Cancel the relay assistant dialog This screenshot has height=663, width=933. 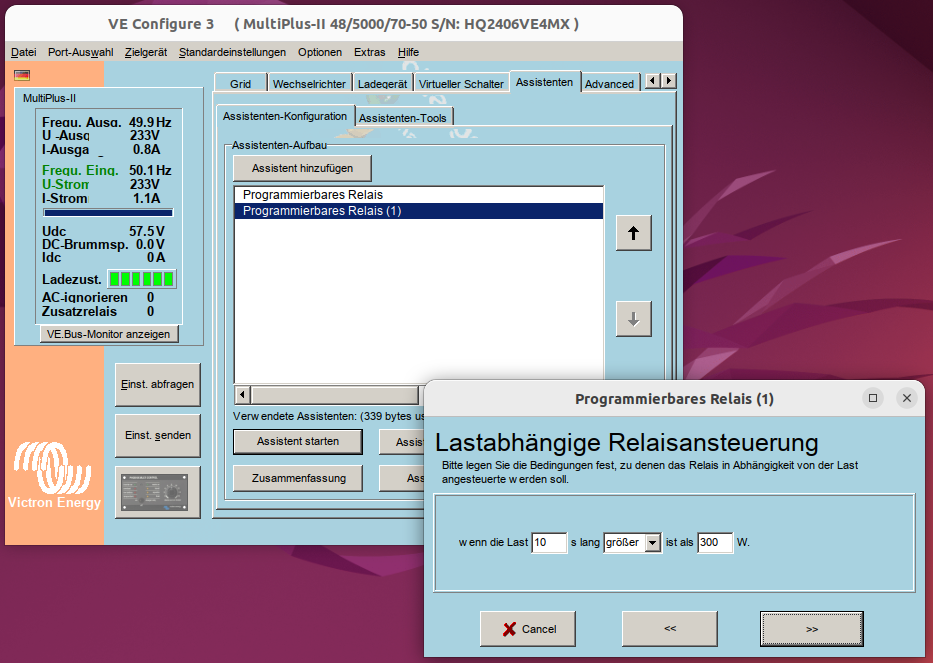click(528, 629)
